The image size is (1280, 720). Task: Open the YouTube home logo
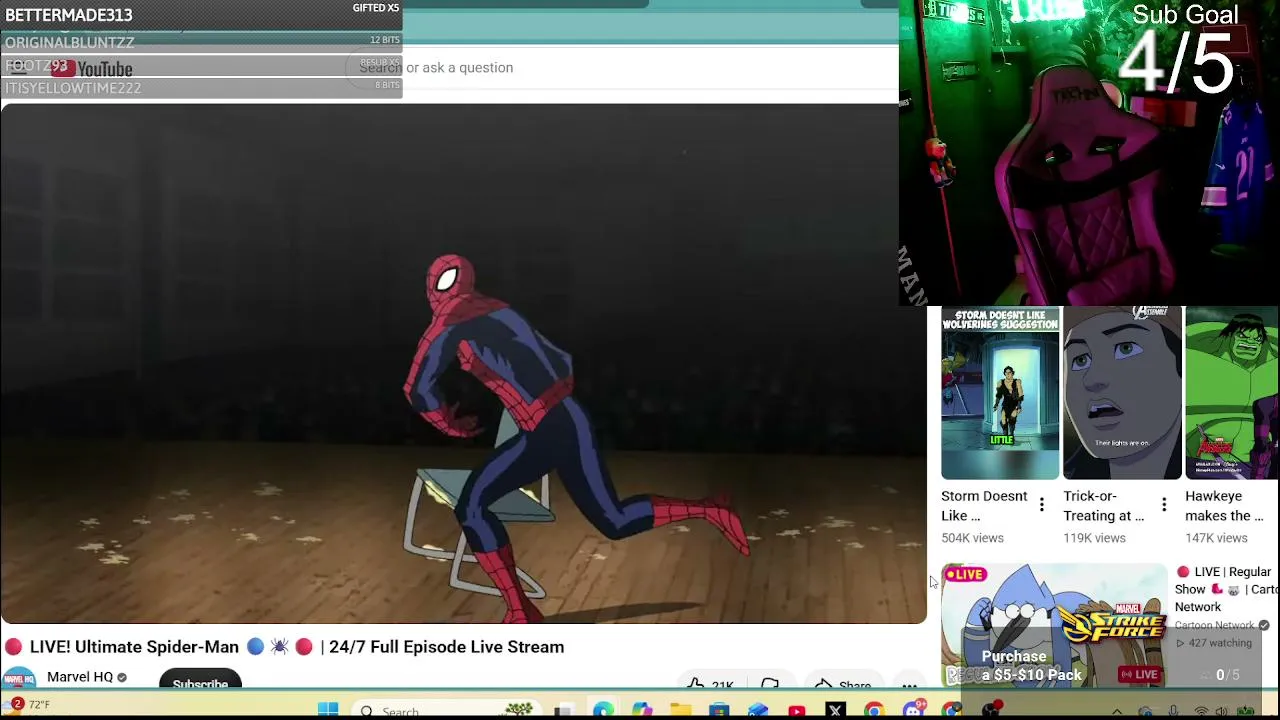(x=91, y=68)
